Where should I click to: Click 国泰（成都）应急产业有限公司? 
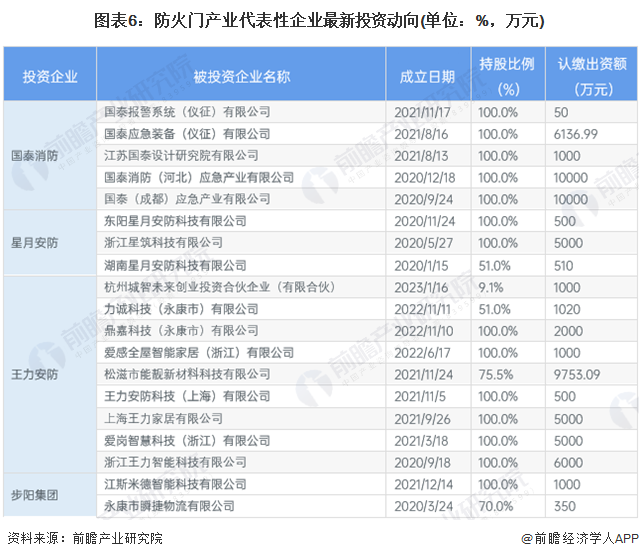click(x=187, y=199)
